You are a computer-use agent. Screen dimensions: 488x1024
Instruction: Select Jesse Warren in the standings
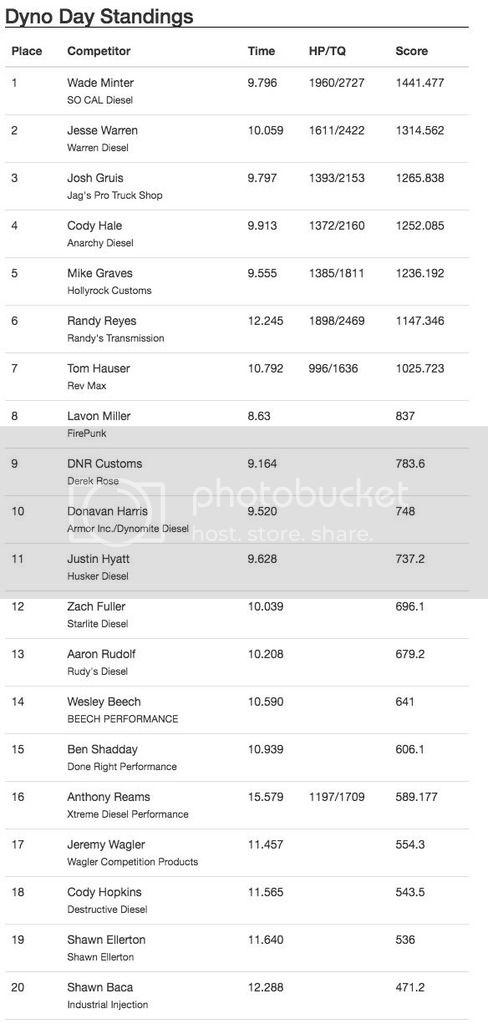click(244, 138)
